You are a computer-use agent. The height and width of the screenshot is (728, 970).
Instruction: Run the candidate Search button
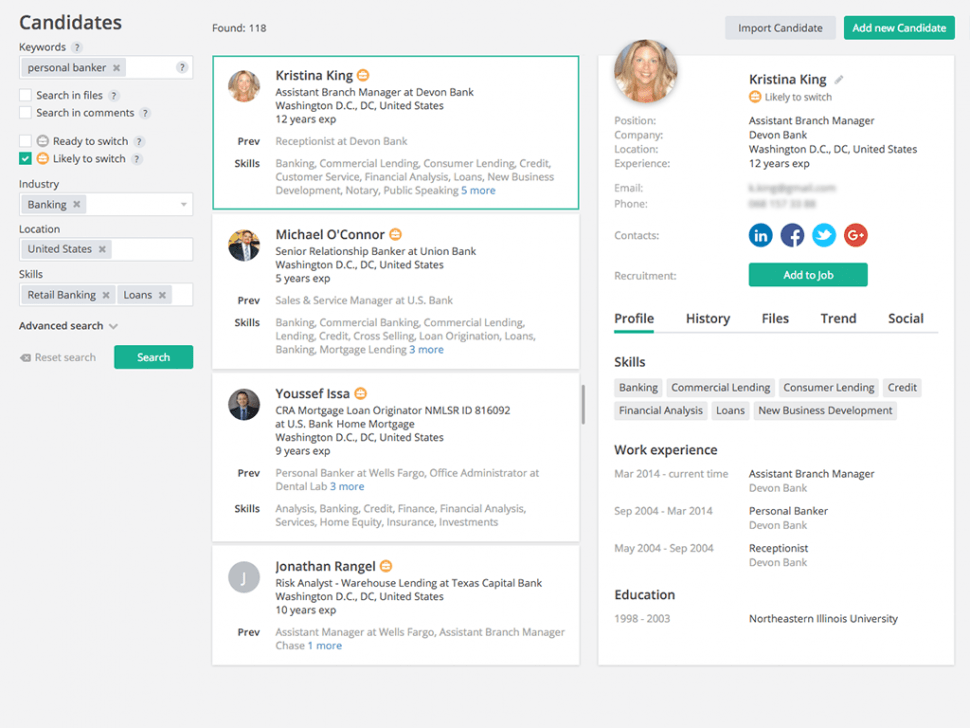(153, 357)
